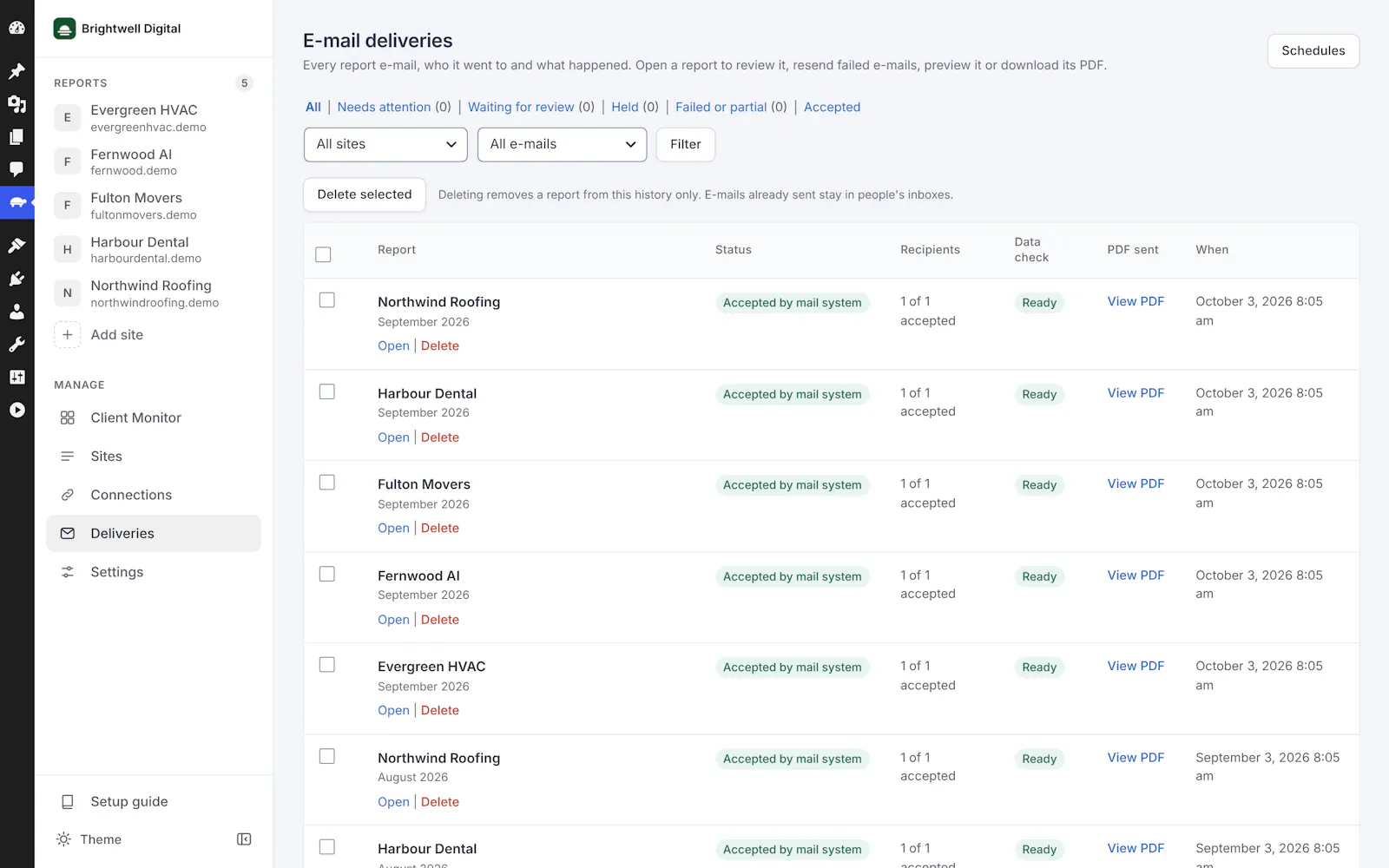Screen dimensions: 1389x868
Task: Tick the select-all checkbox in table header
Action: coord(323,254)
